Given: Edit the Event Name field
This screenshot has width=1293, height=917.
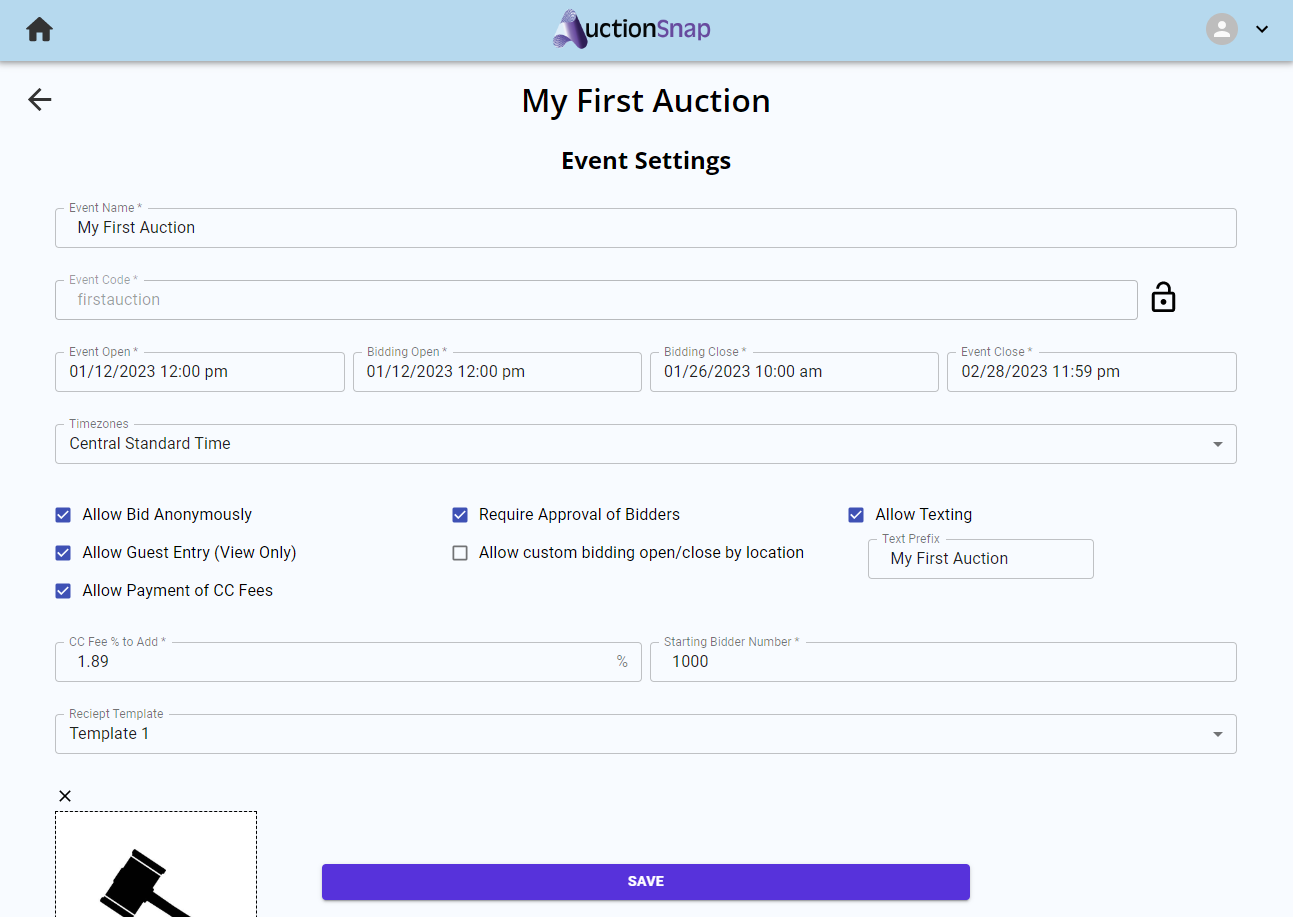Looking at the screenshot, I should click(646, 228).
